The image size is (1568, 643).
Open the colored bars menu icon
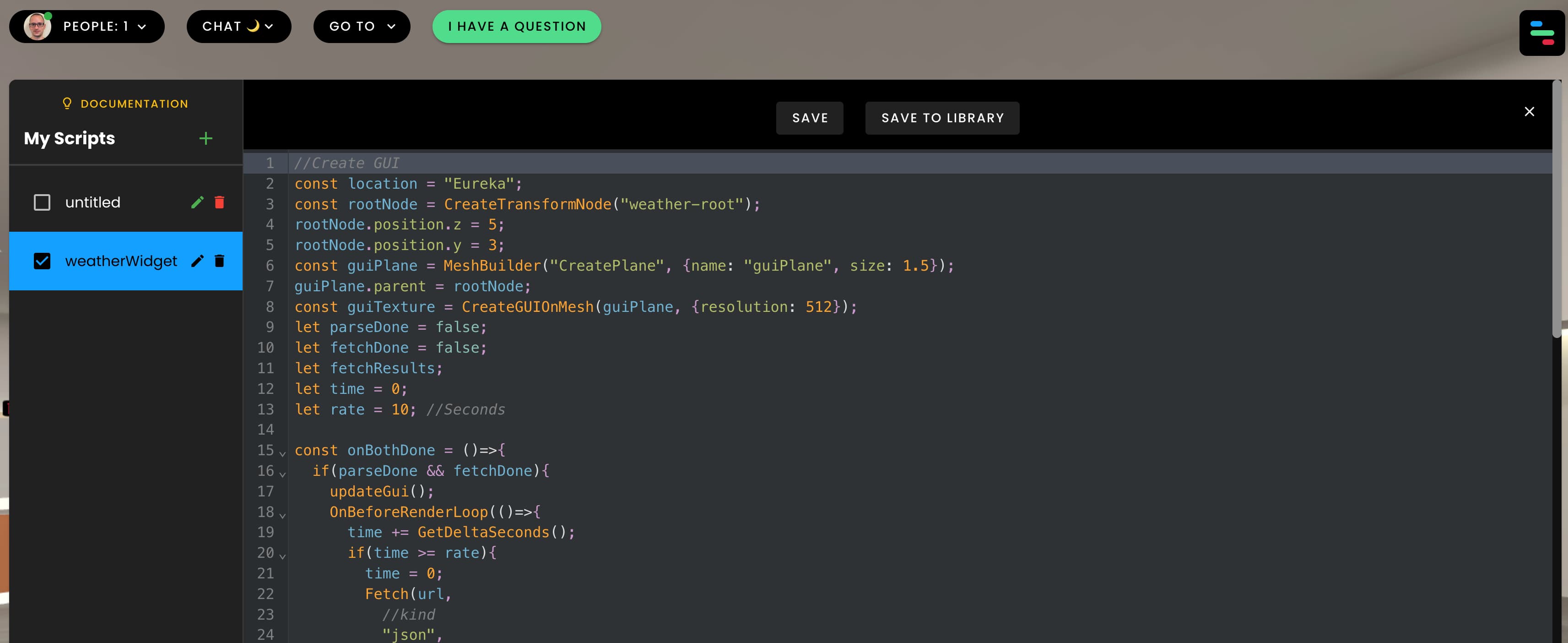pyautogui.click(x=1541, y=33)
